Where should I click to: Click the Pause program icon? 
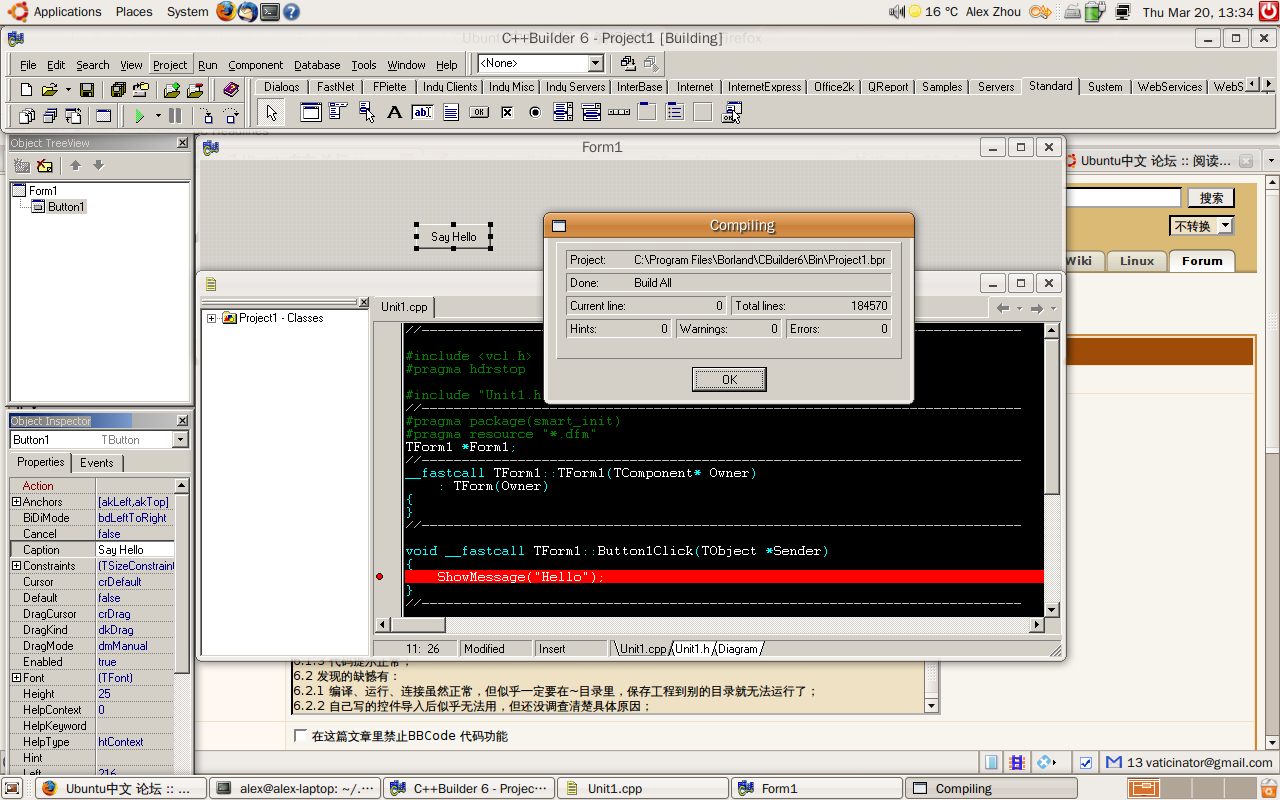click(175, 116)
